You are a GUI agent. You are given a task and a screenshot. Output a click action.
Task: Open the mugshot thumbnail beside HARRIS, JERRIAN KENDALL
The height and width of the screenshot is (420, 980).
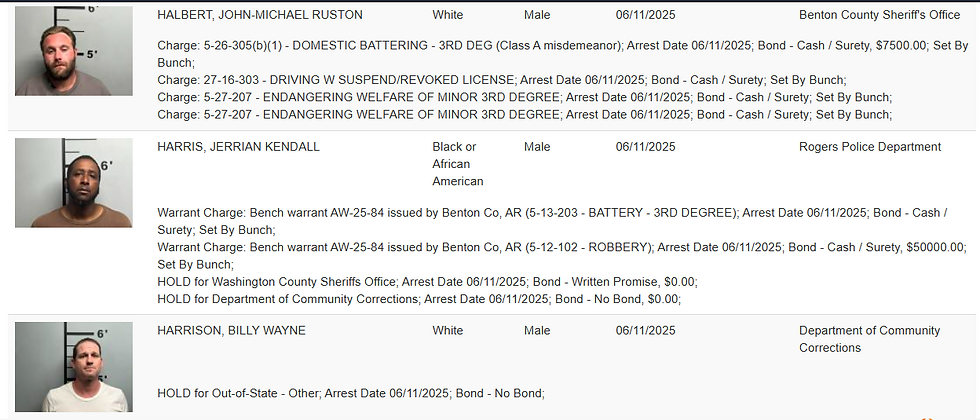click(74, 182)
